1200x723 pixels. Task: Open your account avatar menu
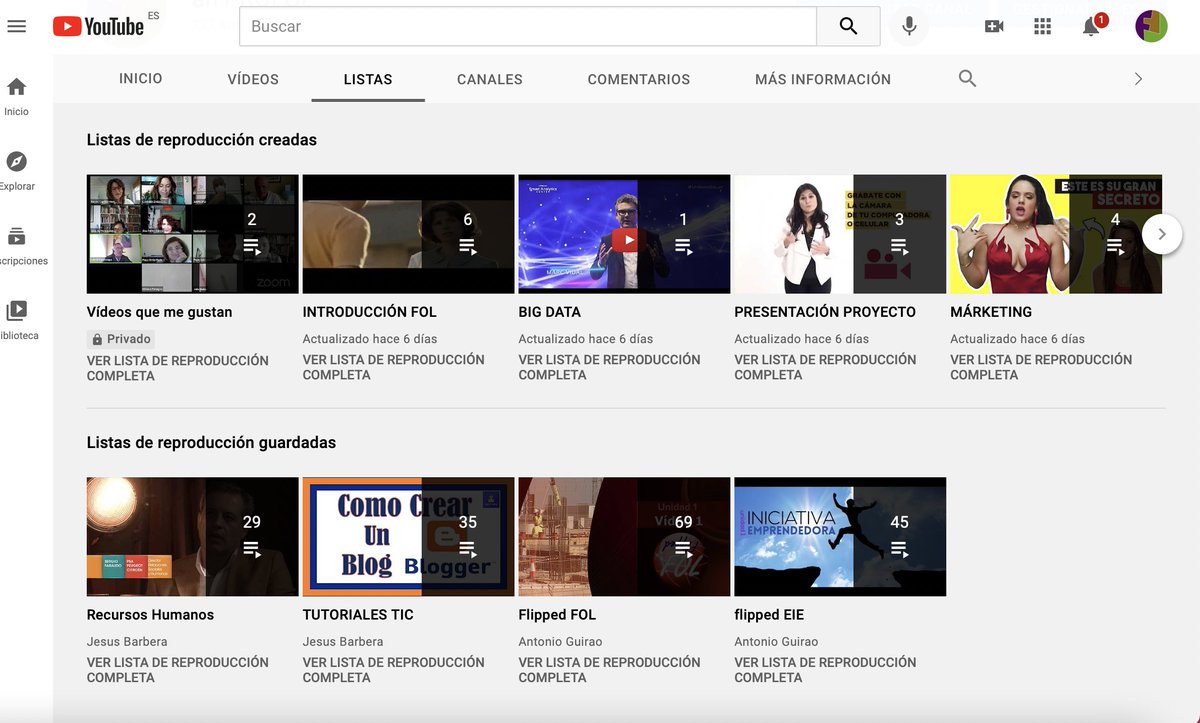tap(1151, 26)
